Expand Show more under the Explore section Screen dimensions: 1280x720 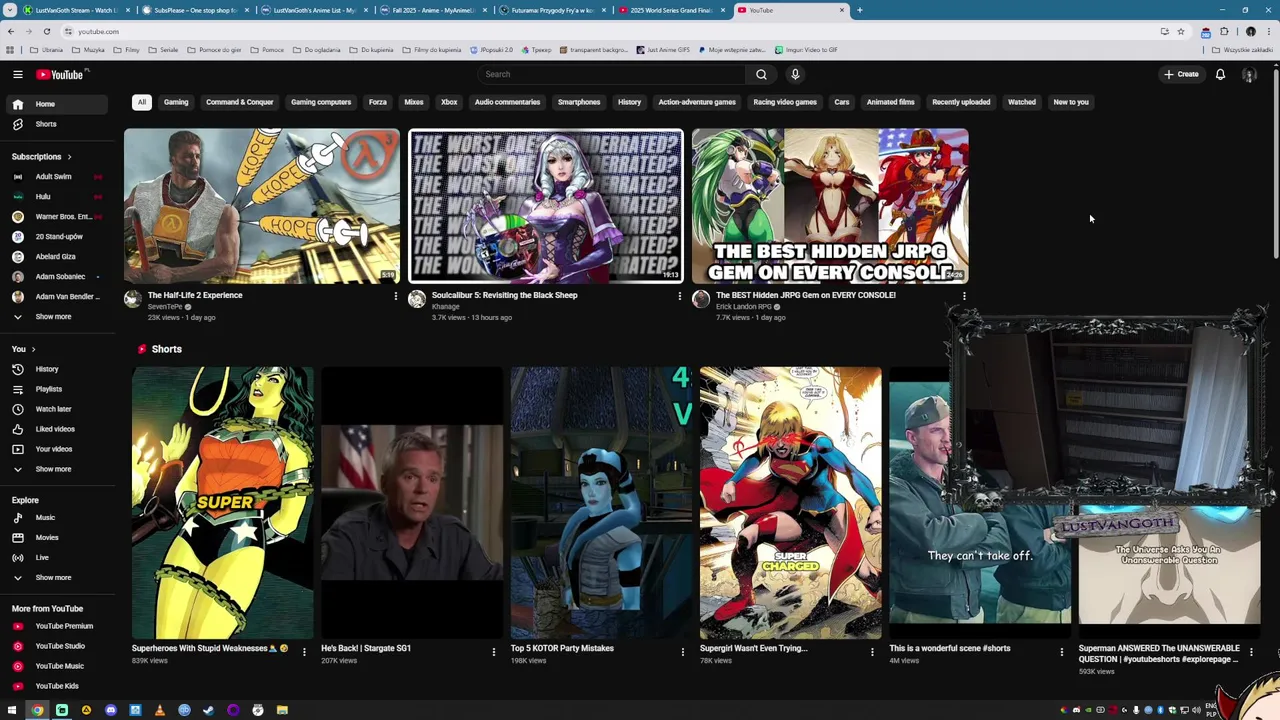(58, 578)
